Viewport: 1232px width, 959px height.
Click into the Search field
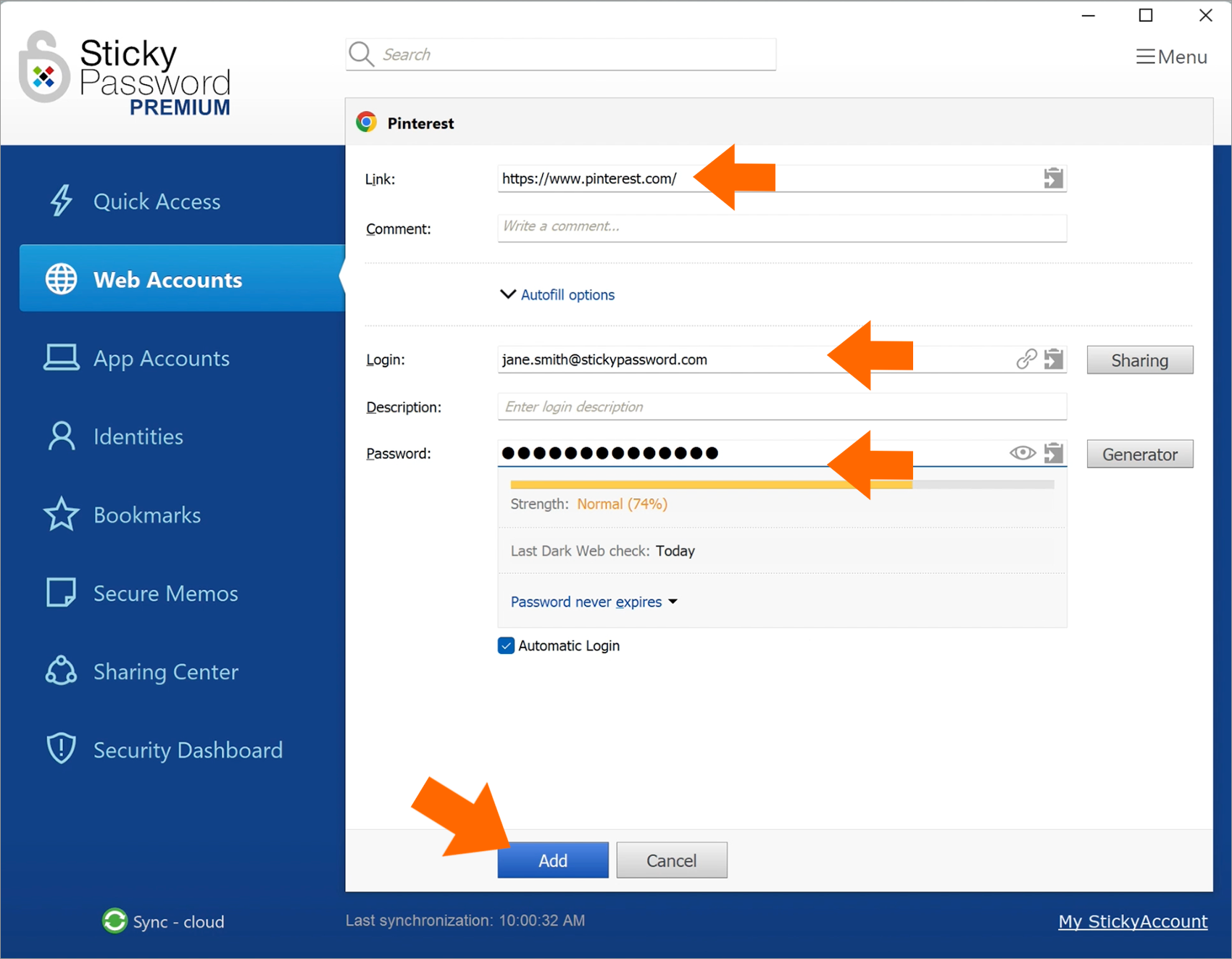pyautogui.click(x=561, y=54)
